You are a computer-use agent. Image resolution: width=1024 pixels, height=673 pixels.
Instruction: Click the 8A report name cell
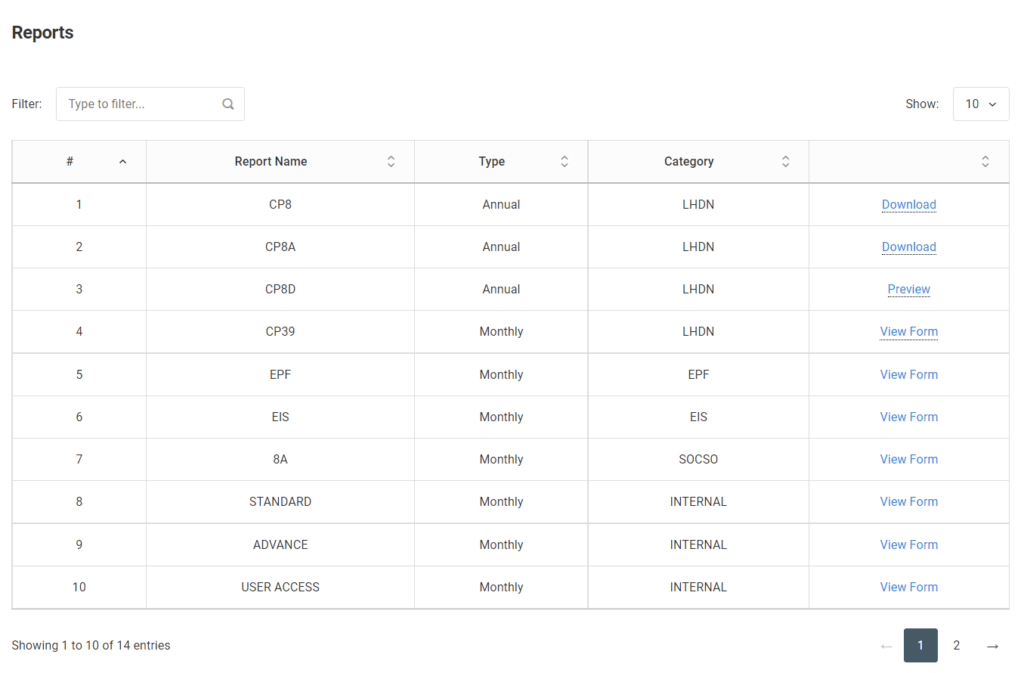click(x=280, y=460)
